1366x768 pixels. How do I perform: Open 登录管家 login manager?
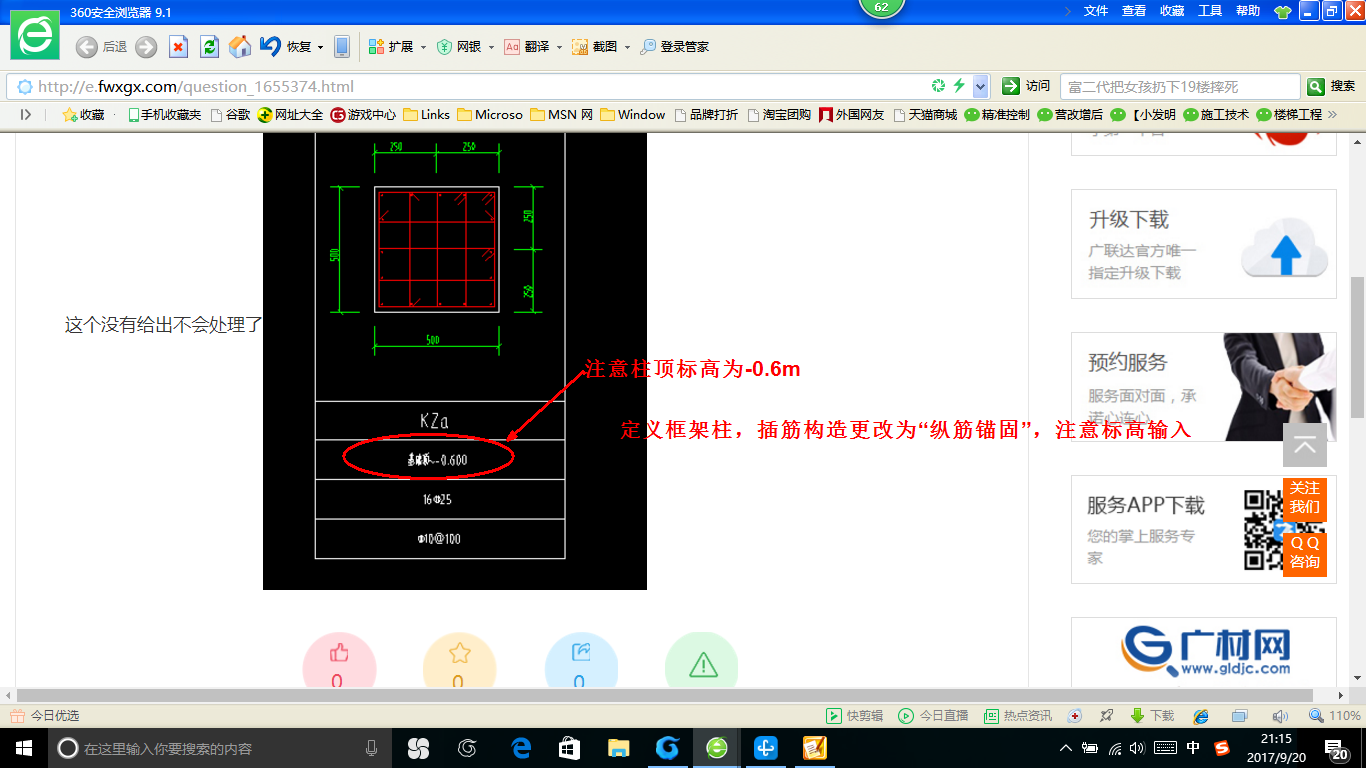tap(675, 47)
